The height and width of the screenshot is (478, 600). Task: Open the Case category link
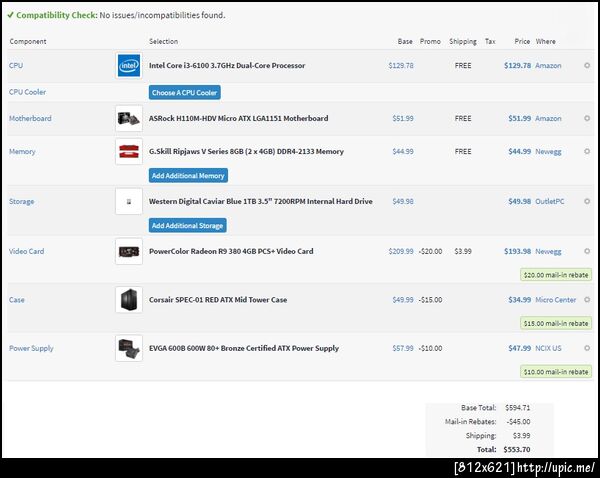[x=17, y=300]
